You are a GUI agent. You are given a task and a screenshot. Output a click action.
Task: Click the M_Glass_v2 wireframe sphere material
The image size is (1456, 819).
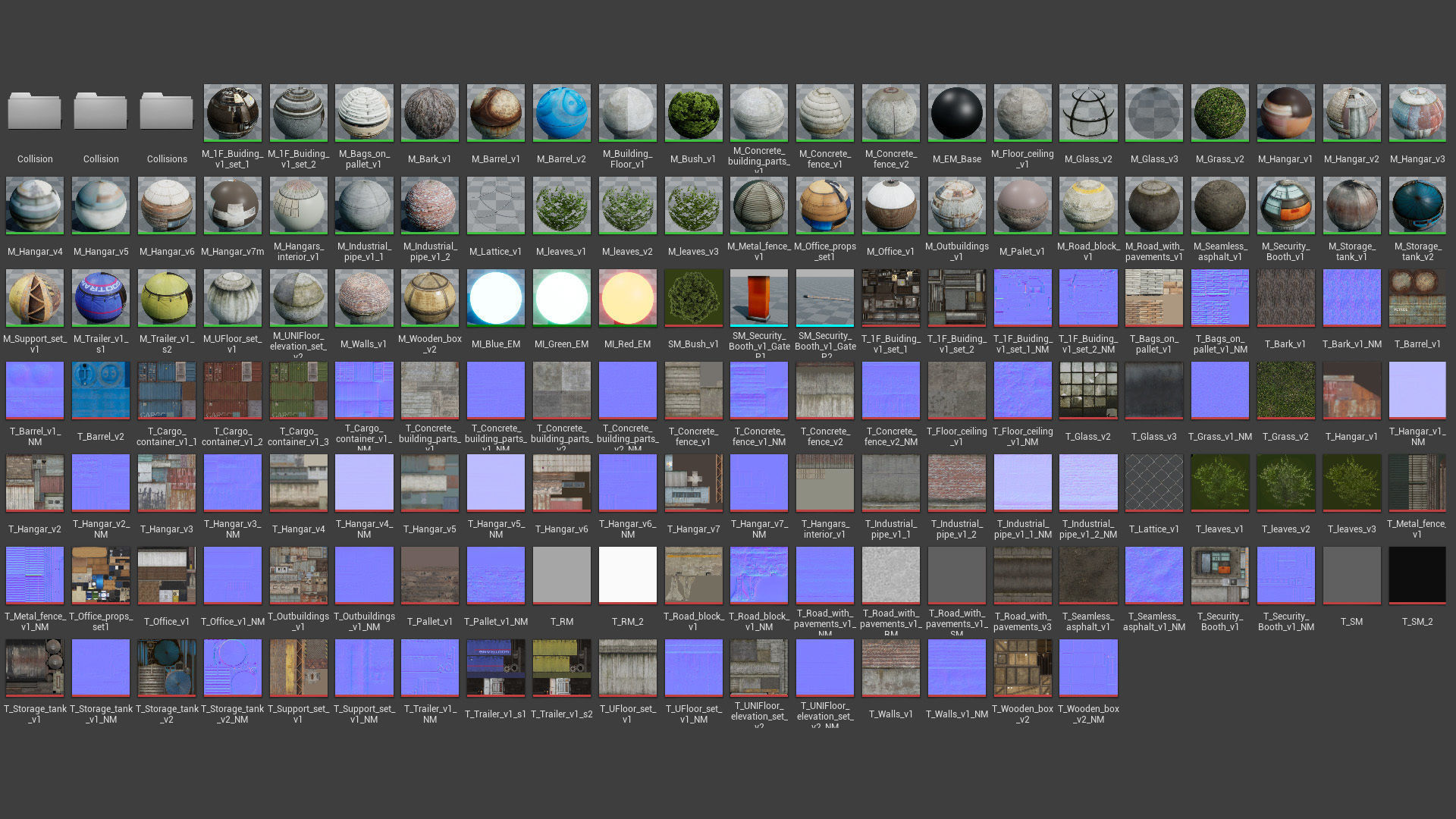pos(1088,112)
